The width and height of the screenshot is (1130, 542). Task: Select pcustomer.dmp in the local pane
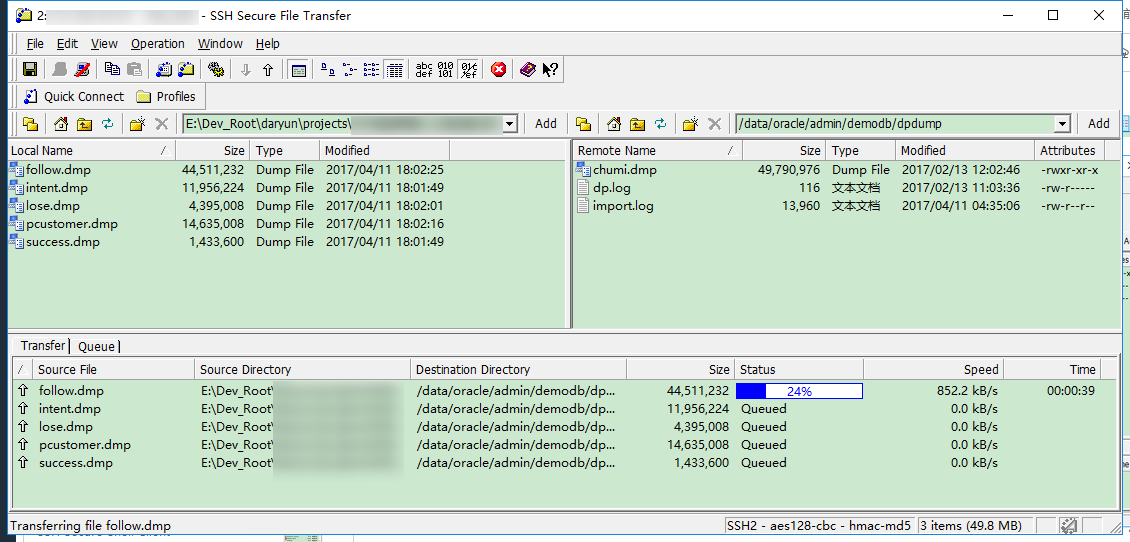click(x=71, y=224)
